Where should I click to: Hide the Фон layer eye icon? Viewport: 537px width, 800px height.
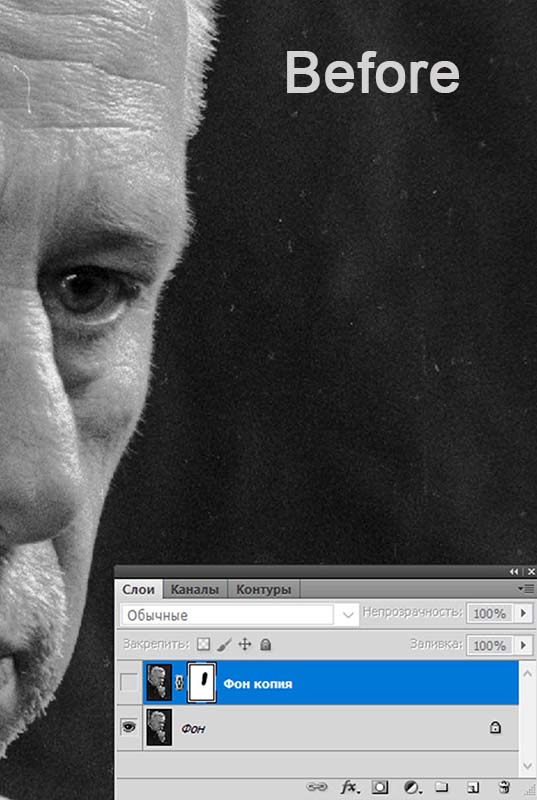129,727
